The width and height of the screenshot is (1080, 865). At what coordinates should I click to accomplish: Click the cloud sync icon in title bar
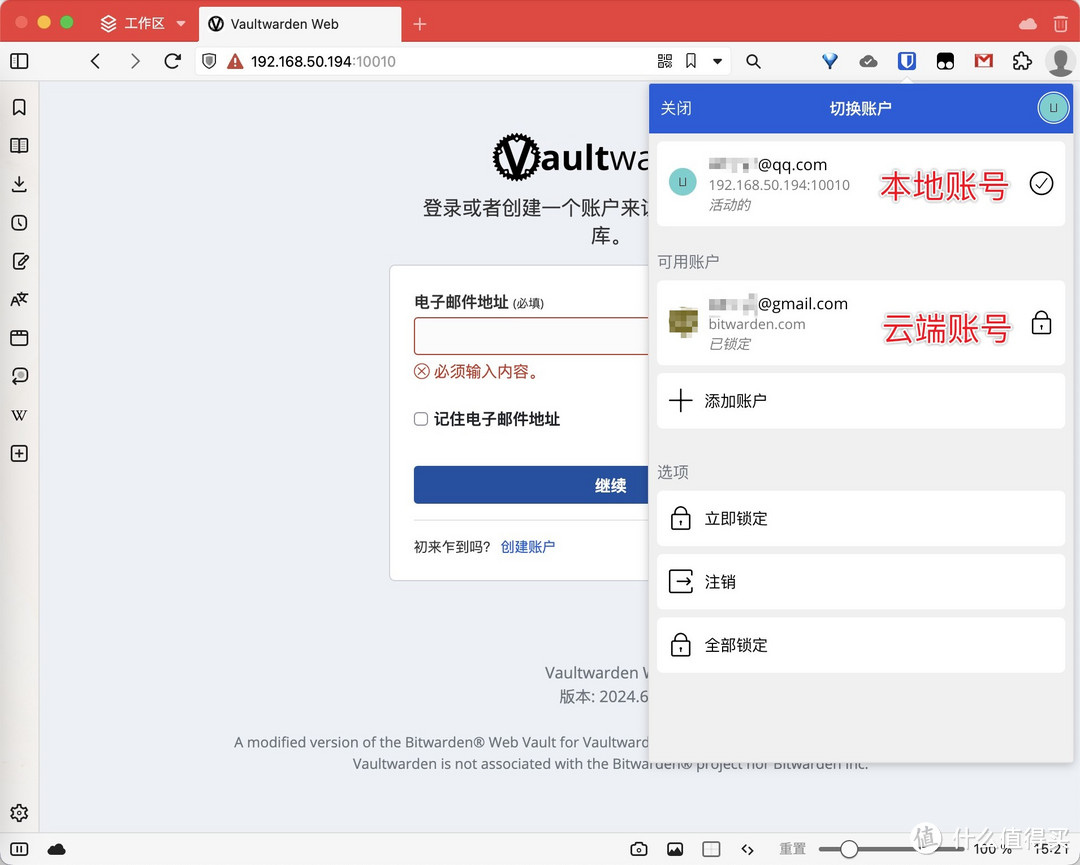(1028, 24)
